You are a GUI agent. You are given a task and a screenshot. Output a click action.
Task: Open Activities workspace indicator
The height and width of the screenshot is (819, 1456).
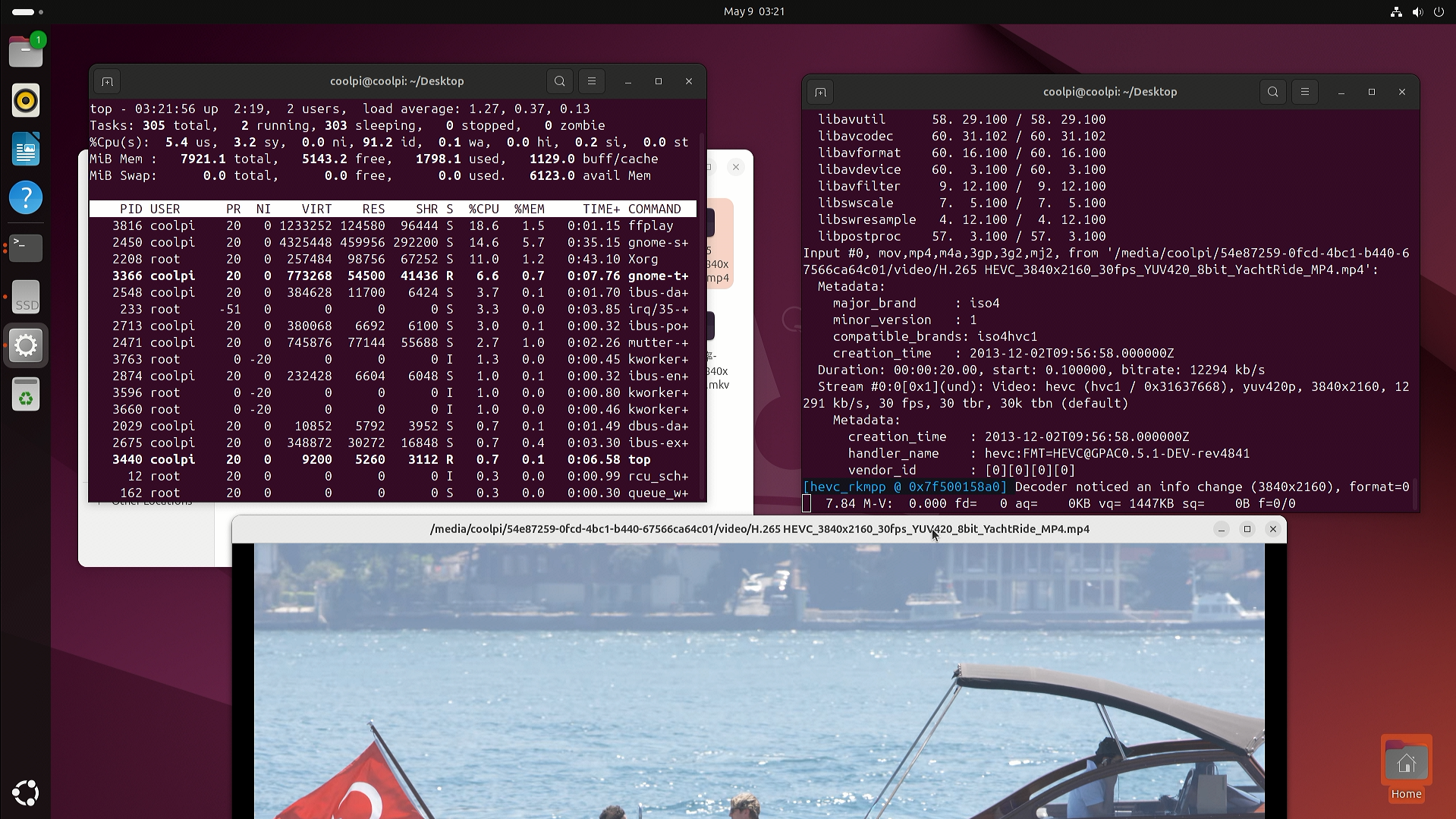tap(27, 11)
